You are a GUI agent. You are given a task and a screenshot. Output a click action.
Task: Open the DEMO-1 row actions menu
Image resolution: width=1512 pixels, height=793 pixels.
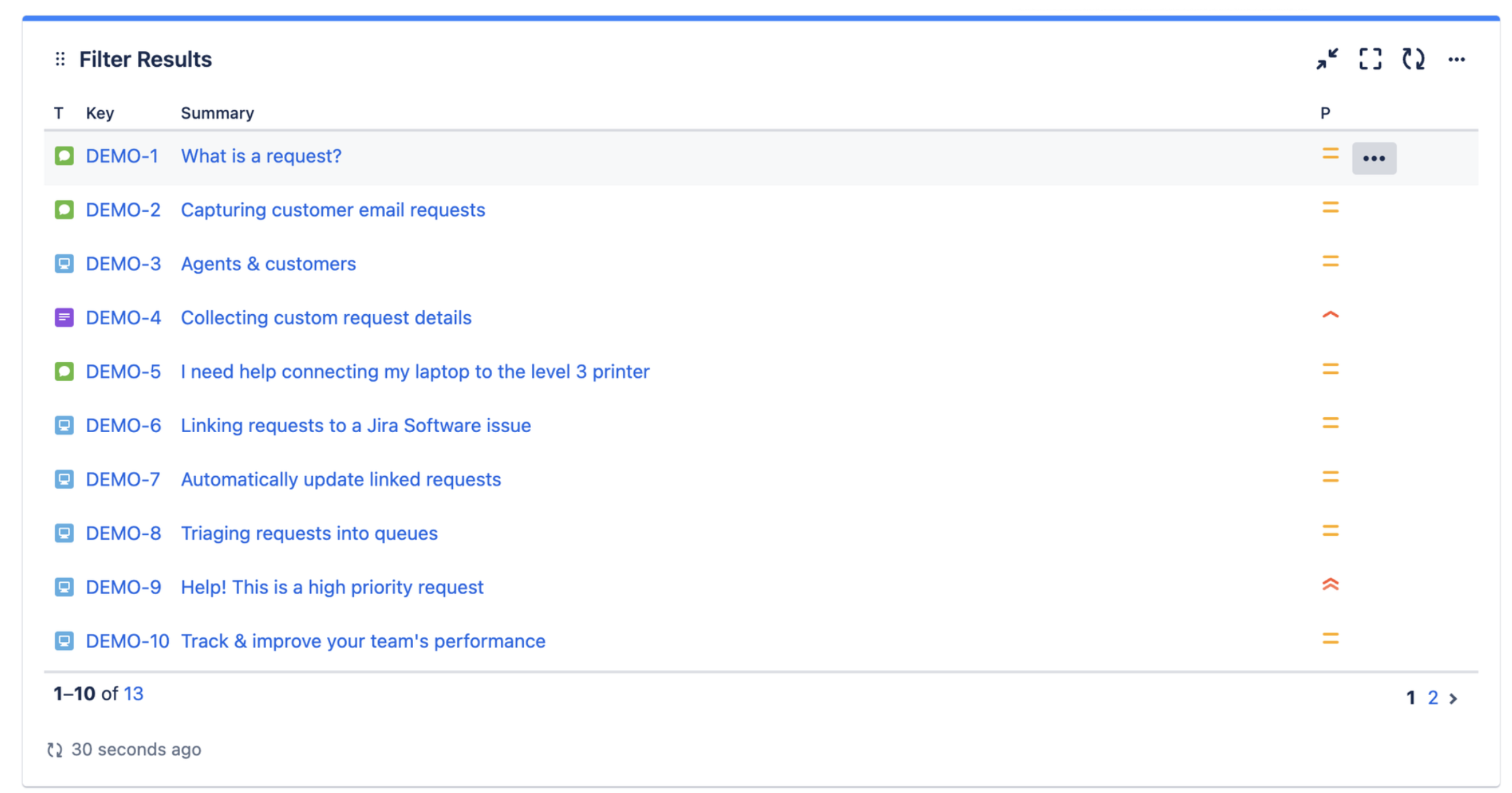pos(1374,158)
